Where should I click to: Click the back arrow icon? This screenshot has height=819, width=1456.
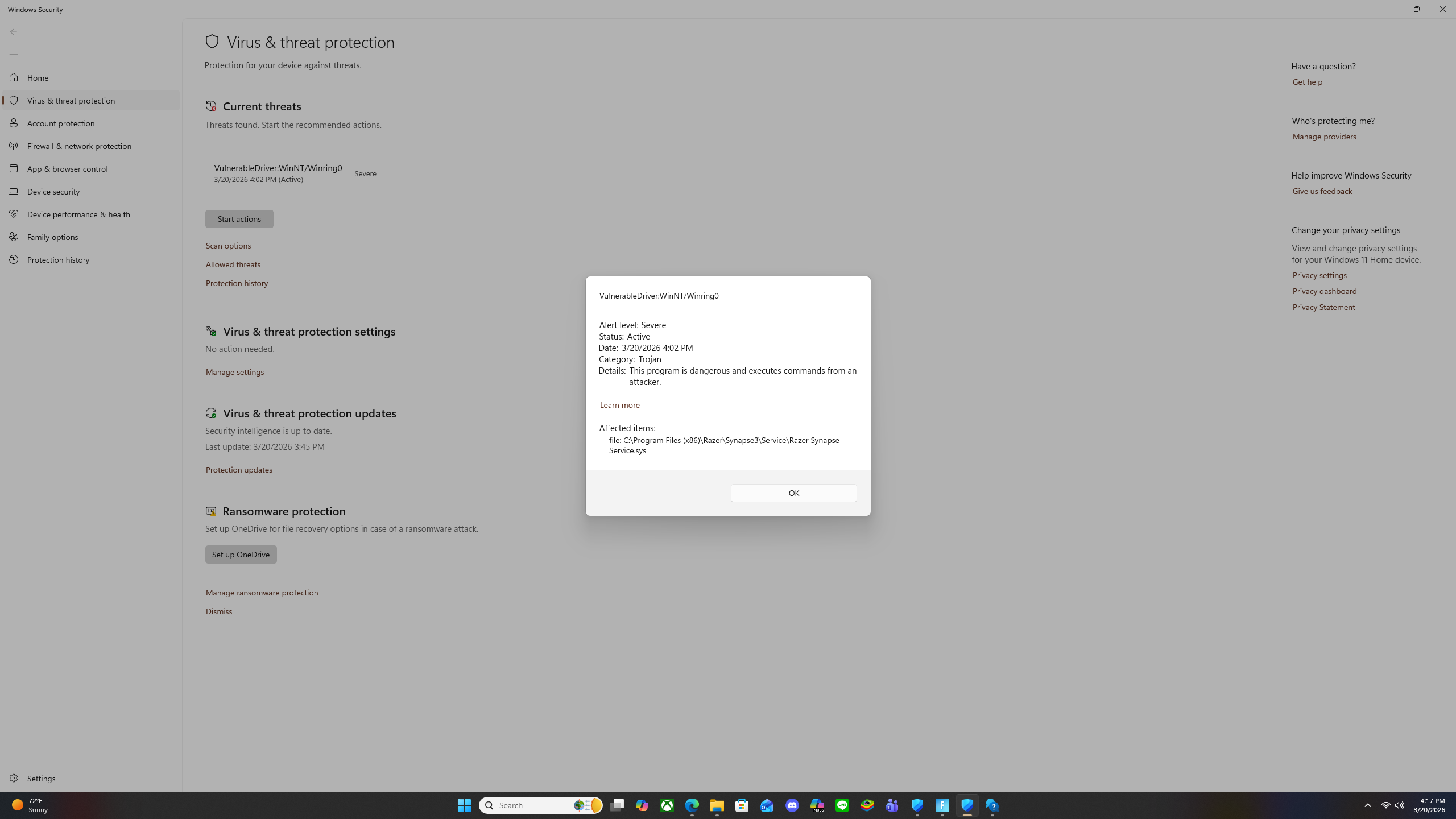14,32
